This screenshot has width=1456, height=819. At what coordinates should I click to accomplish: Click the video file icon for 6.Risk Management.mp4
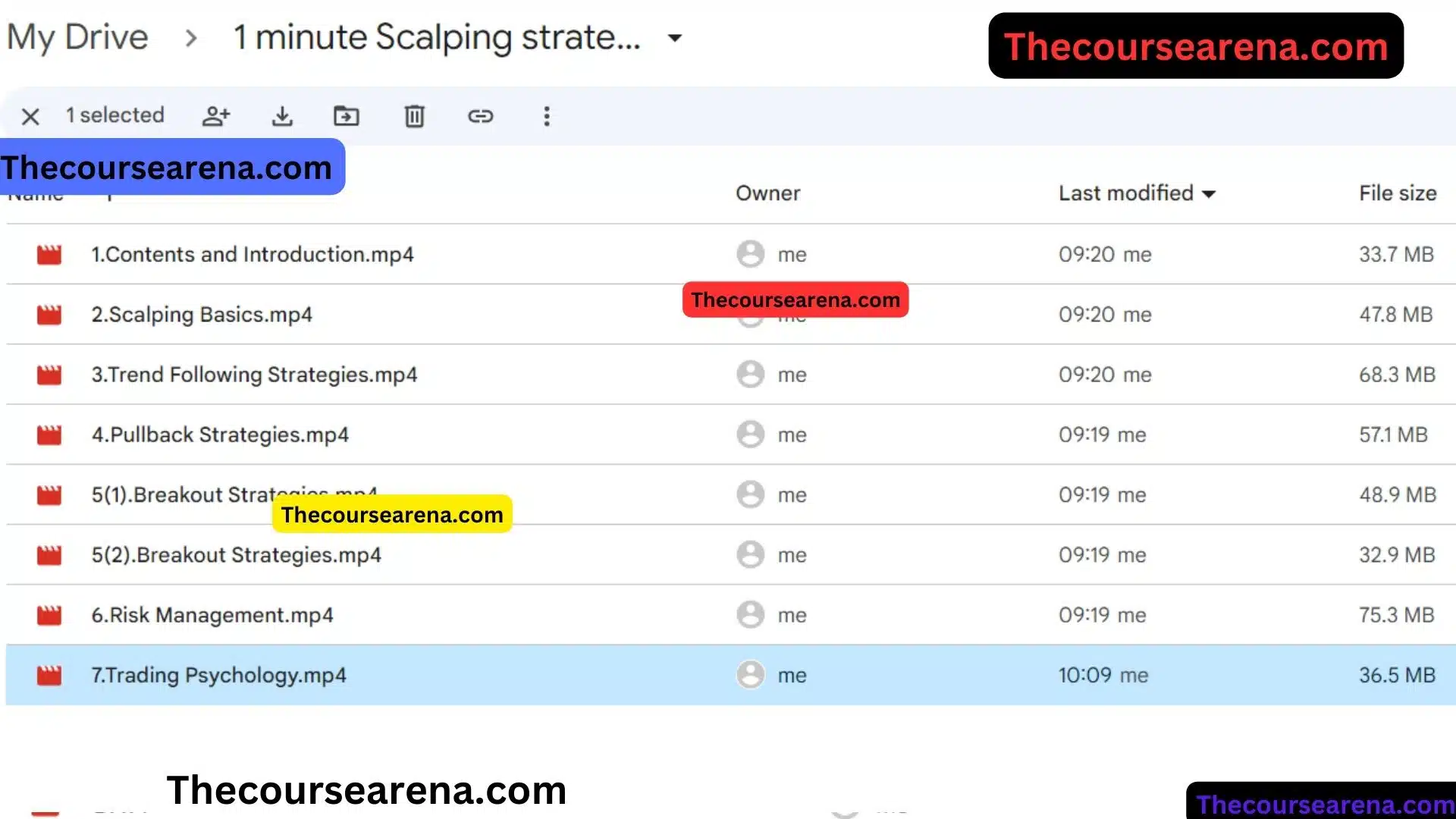(49, 614)
